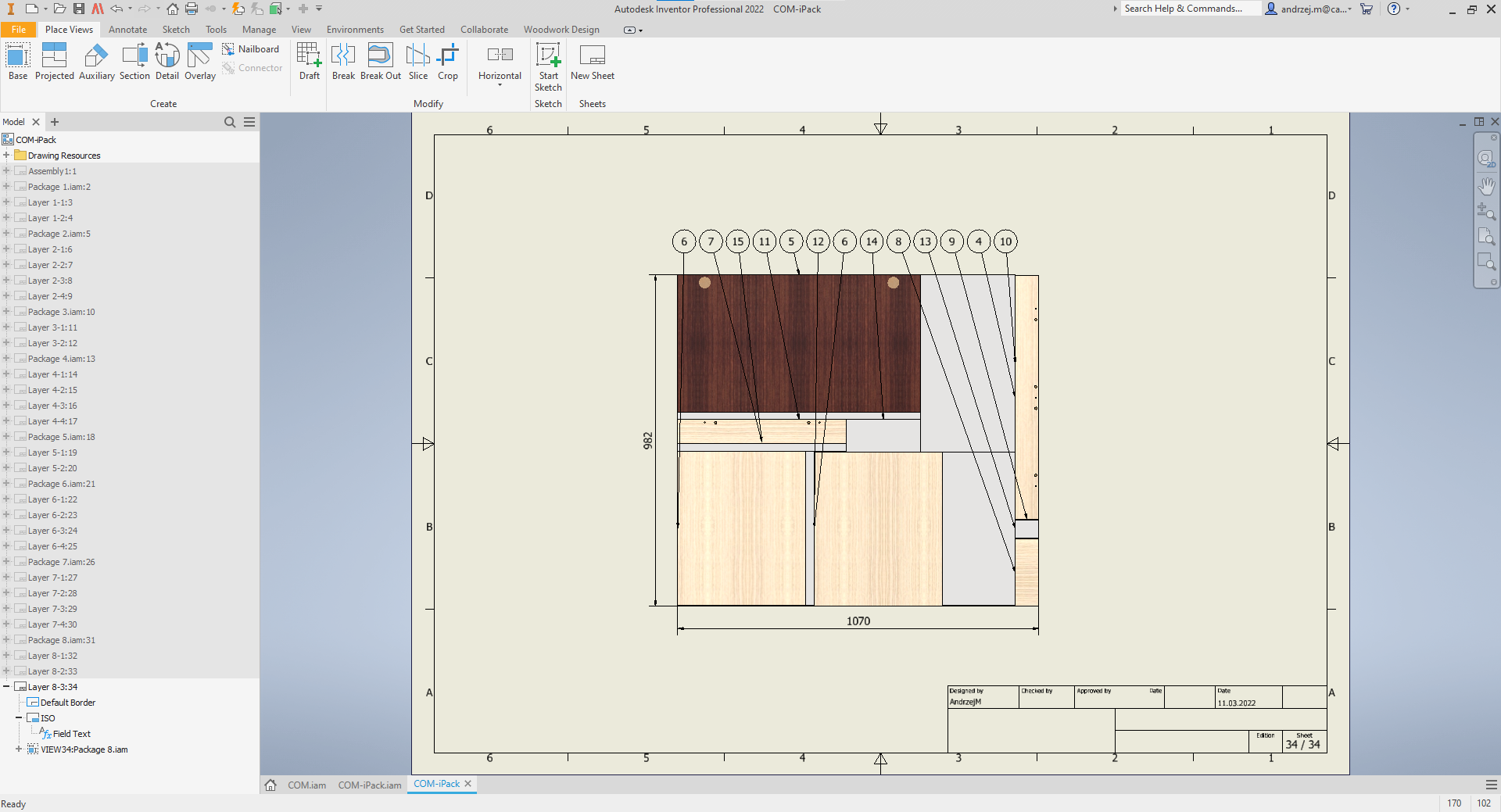The width and height of the screenshot is (1501, 812).
Task: Select the Detail view tool
Action: 167,61
